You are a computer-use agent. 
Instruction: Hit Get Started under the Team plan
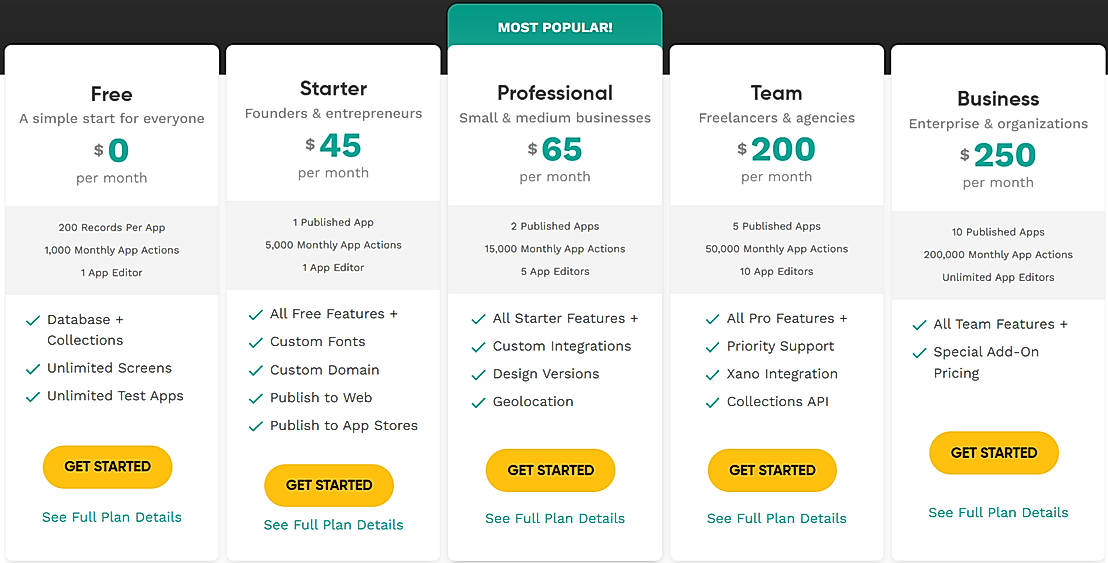point(772,470)
